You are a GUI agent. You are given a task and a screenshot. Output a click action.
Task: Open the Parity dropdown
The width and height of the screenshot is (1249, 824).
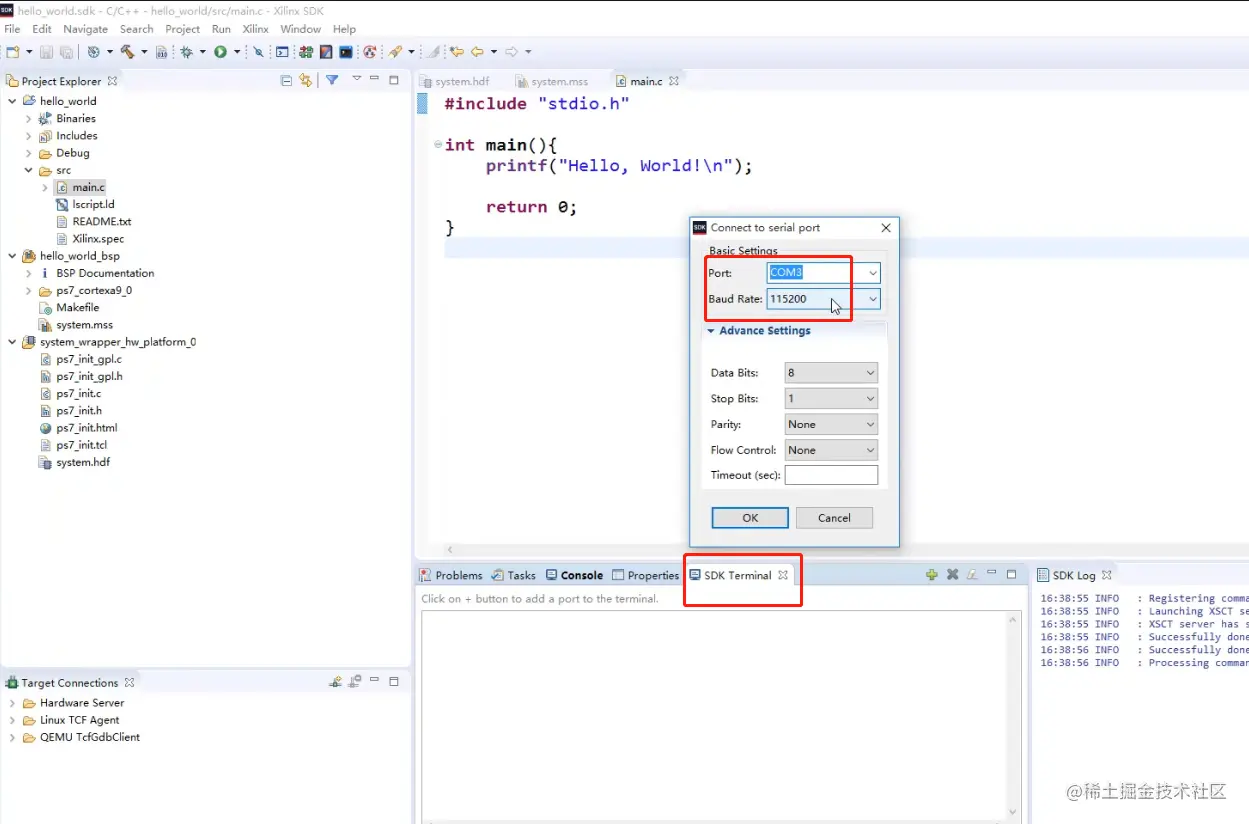pyautogui.click(x=870, y=425)
